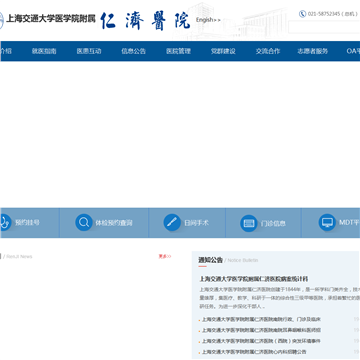Click the phone icon beside 021-58752345
Viewport: 360px width, 360px height.
click(302, 14)
